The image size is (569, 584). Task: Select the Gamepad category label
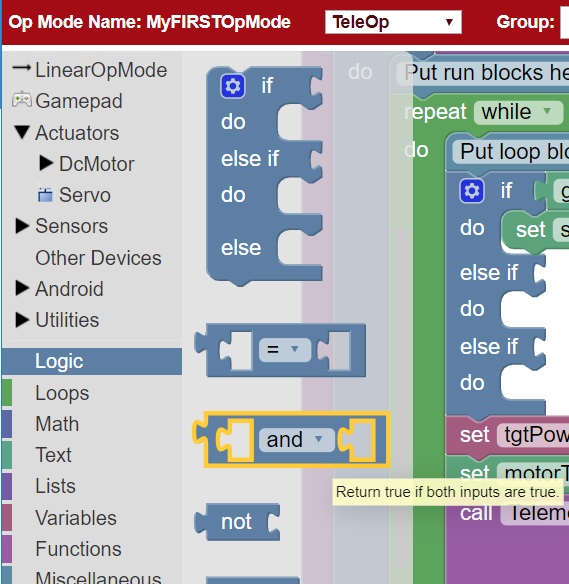coord(79,101)
